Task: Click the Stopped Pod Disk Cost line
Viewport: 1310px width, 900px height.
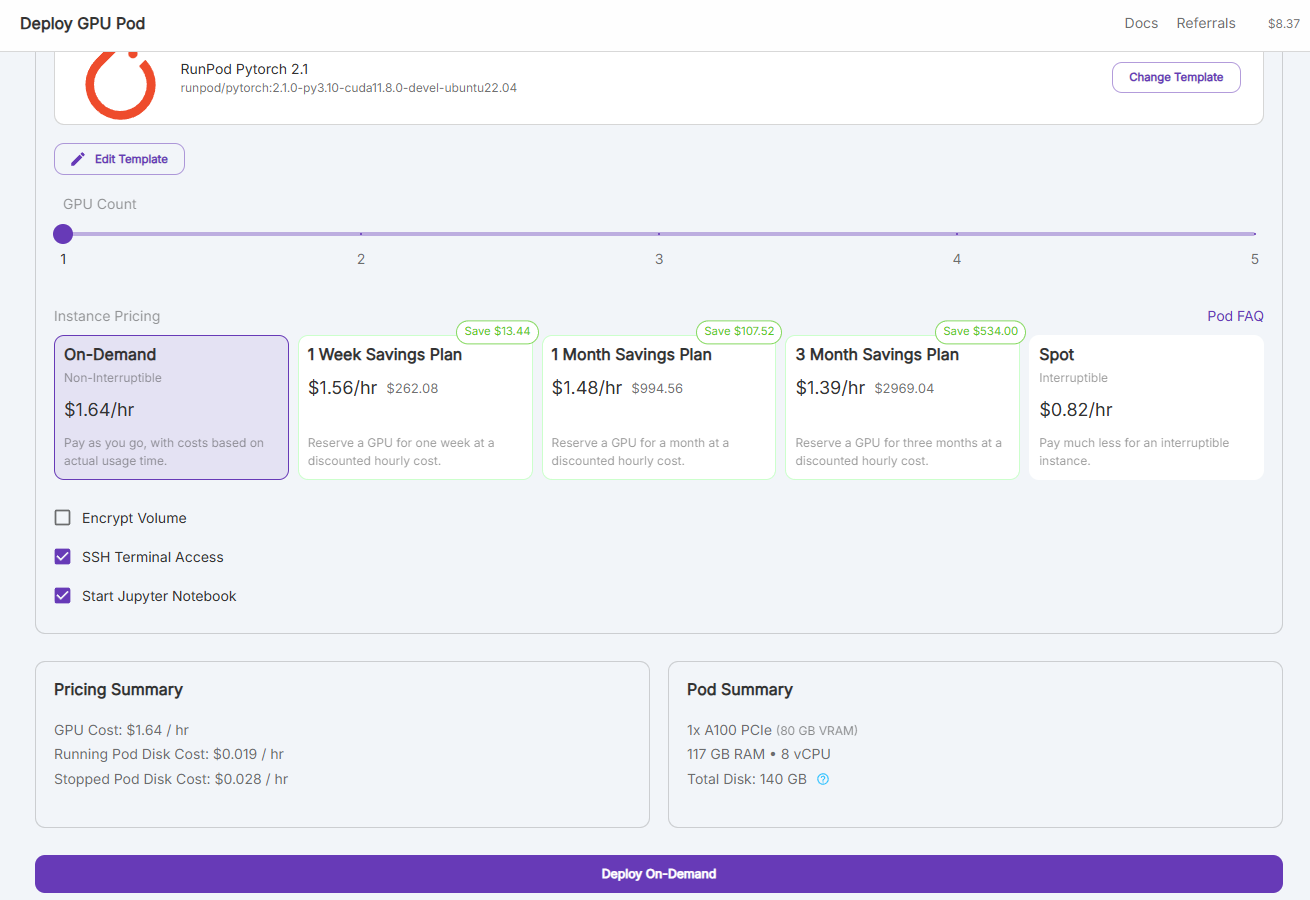Action: coord(171,779)
